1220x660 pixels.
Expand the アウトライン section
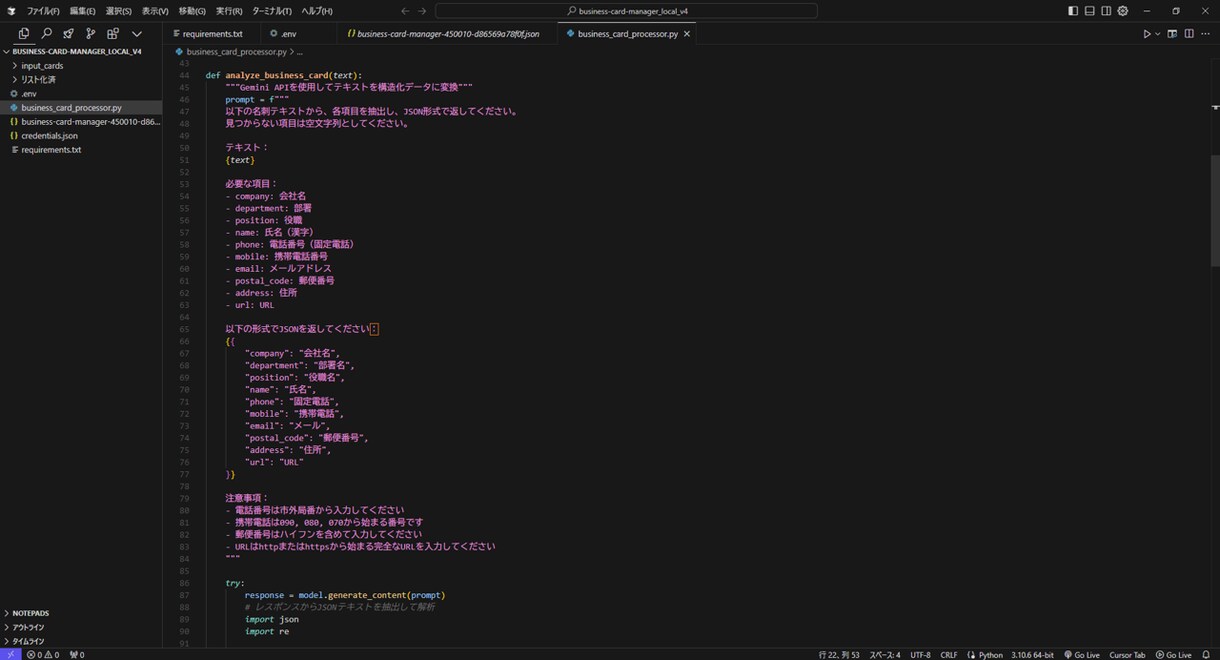pos(81,627)
